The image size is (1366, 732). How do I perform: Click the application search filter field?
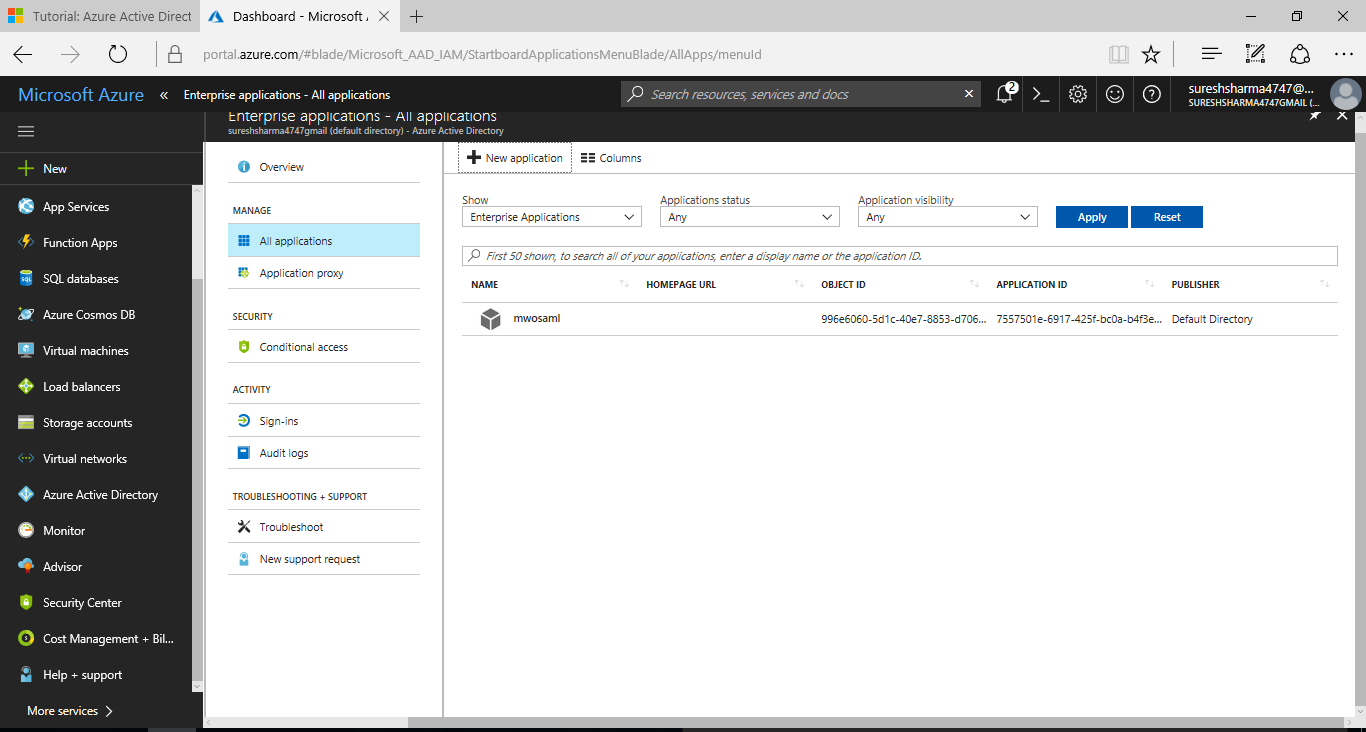pyautogui.click(x=898, y=255)
